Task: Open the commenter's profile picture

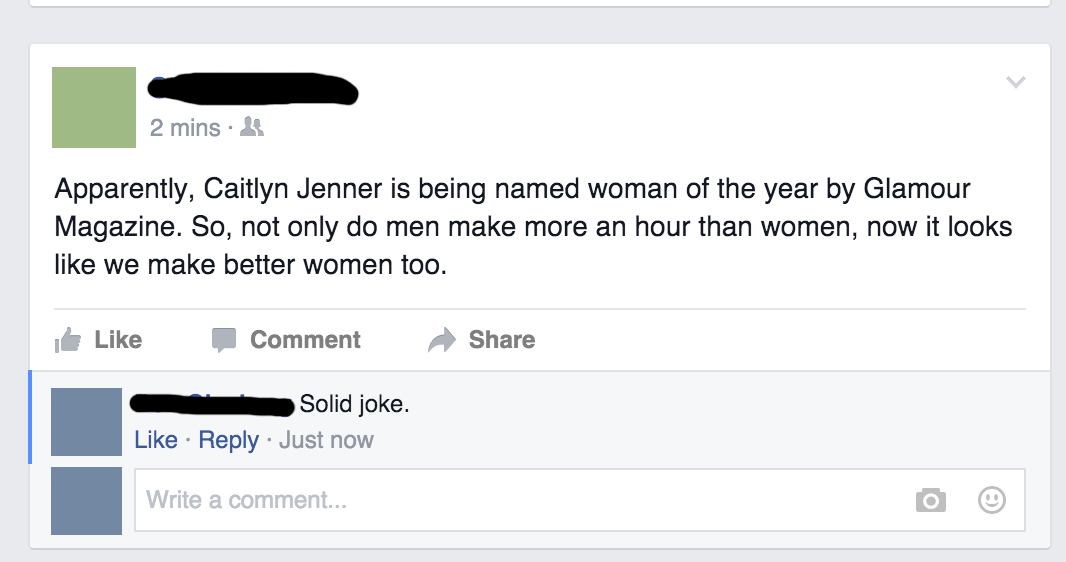Action: click(86, 422)
